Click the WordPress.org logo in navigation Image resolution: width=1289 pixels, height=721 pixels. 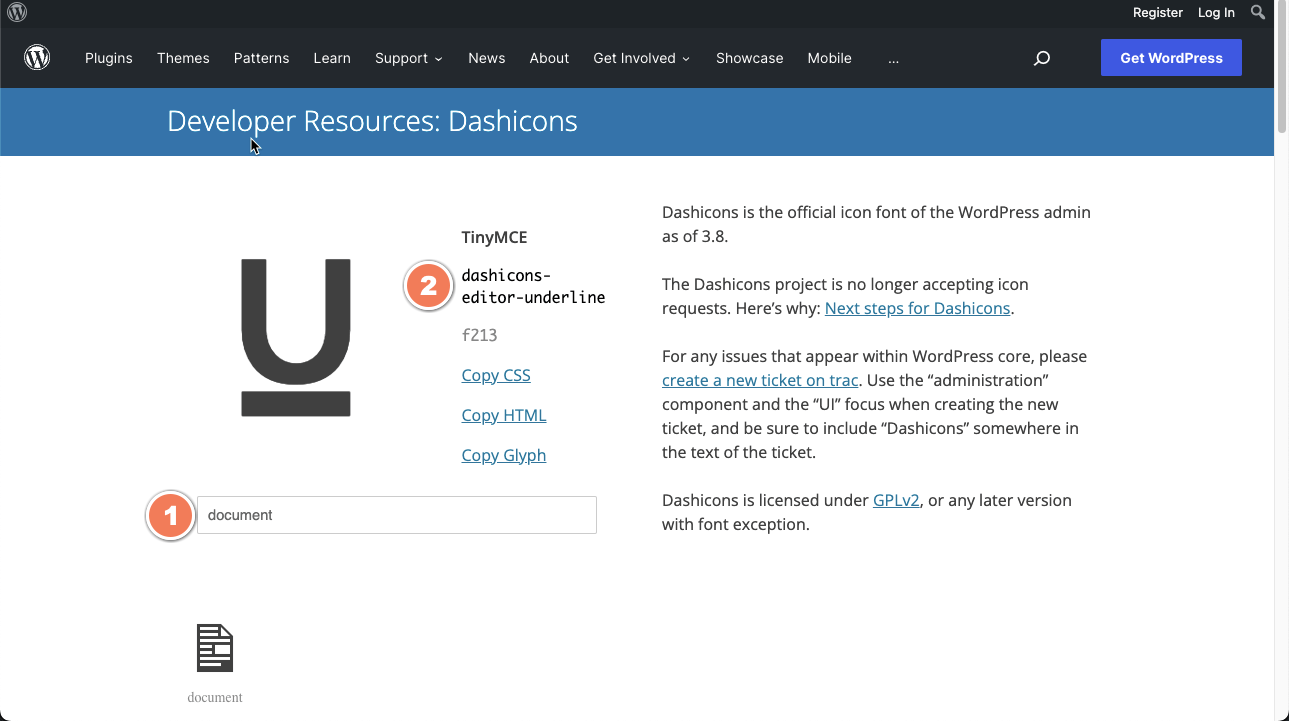[37, 58]
